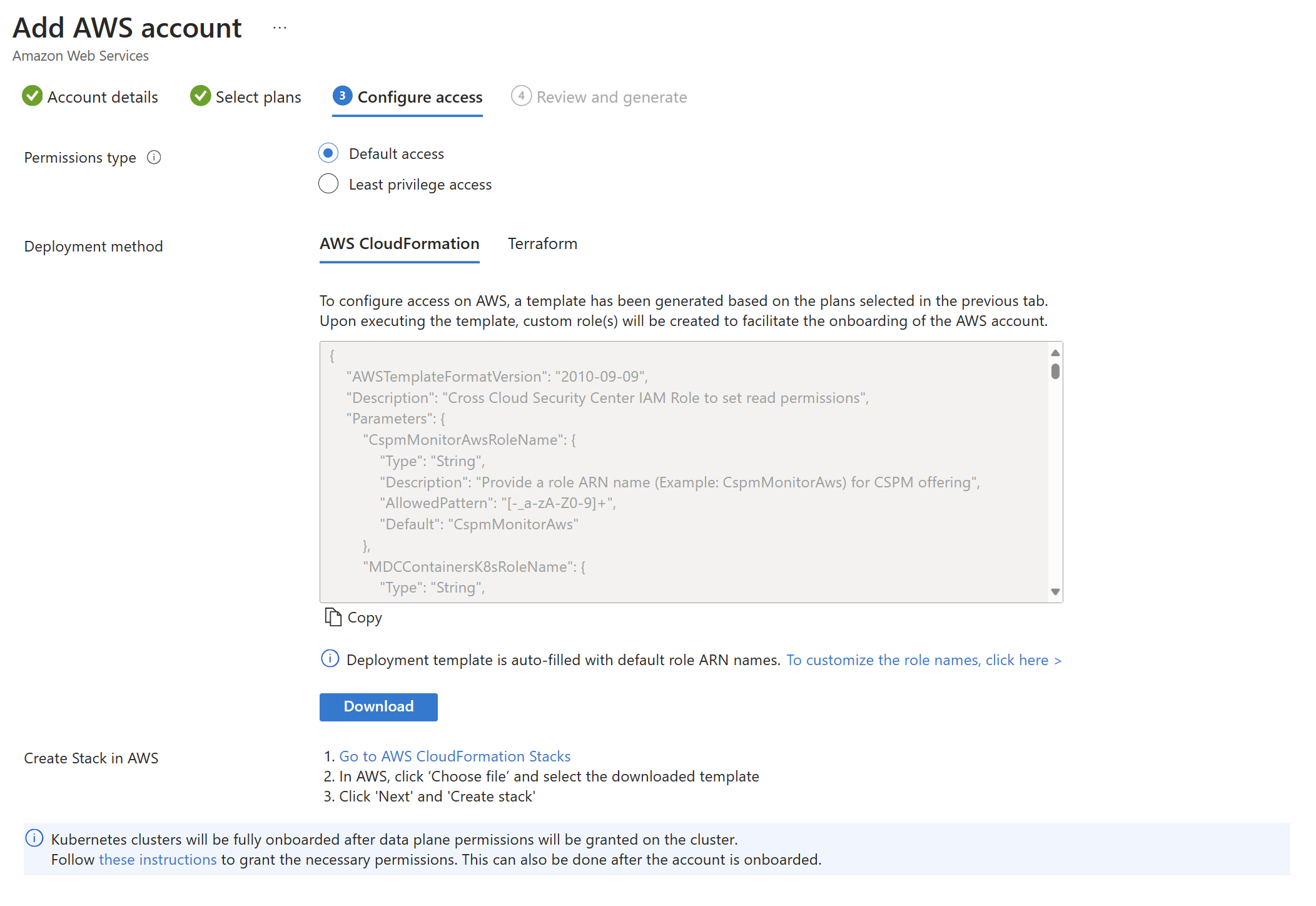The width and height of the screenshot is (1316, 906).
Task: Open the ellipsis more options menu
Action: pyautogui.click(x=280, y=28)
